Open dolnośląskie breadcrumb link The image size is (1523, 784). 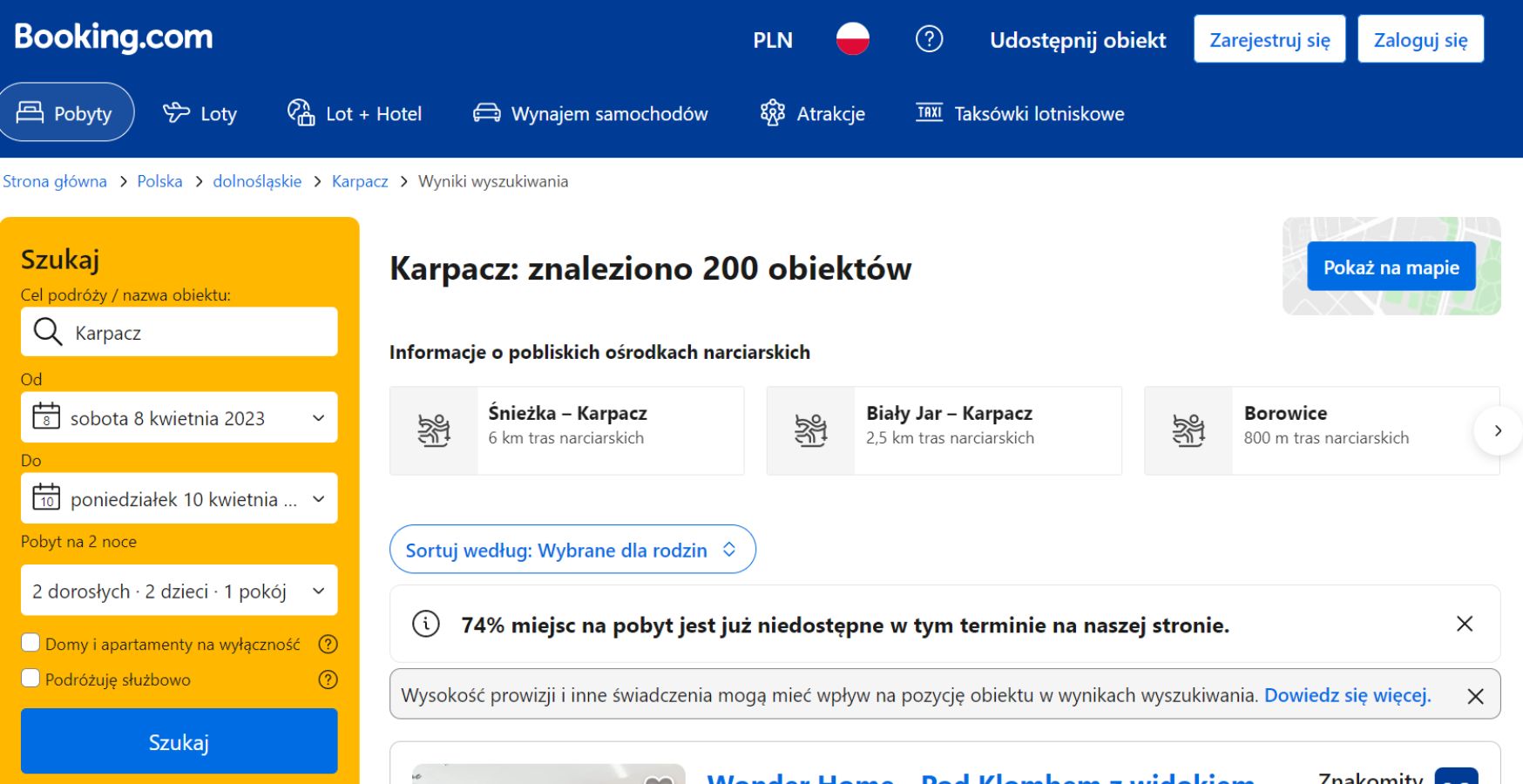click(x=257, y=181)
